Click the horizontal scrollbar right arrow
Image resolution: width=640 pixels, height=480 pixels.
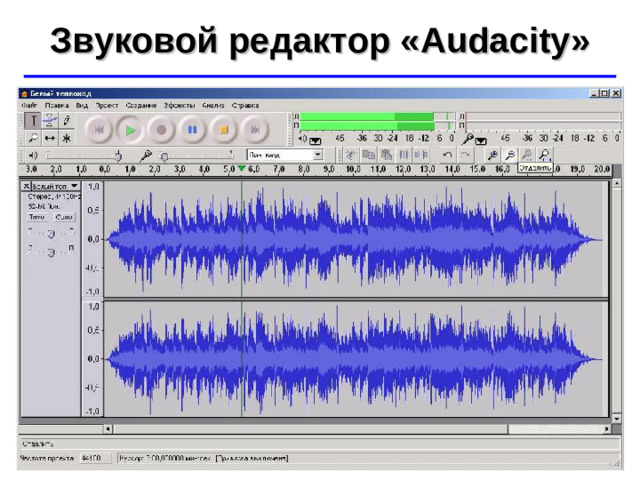click(x=607, y=429)
